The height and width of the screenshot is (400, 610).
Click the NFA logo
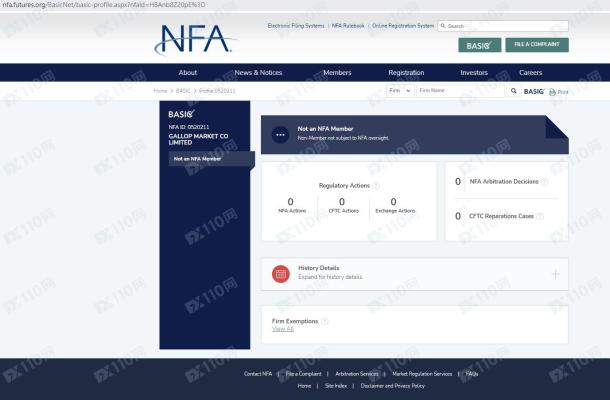point(194,39)
